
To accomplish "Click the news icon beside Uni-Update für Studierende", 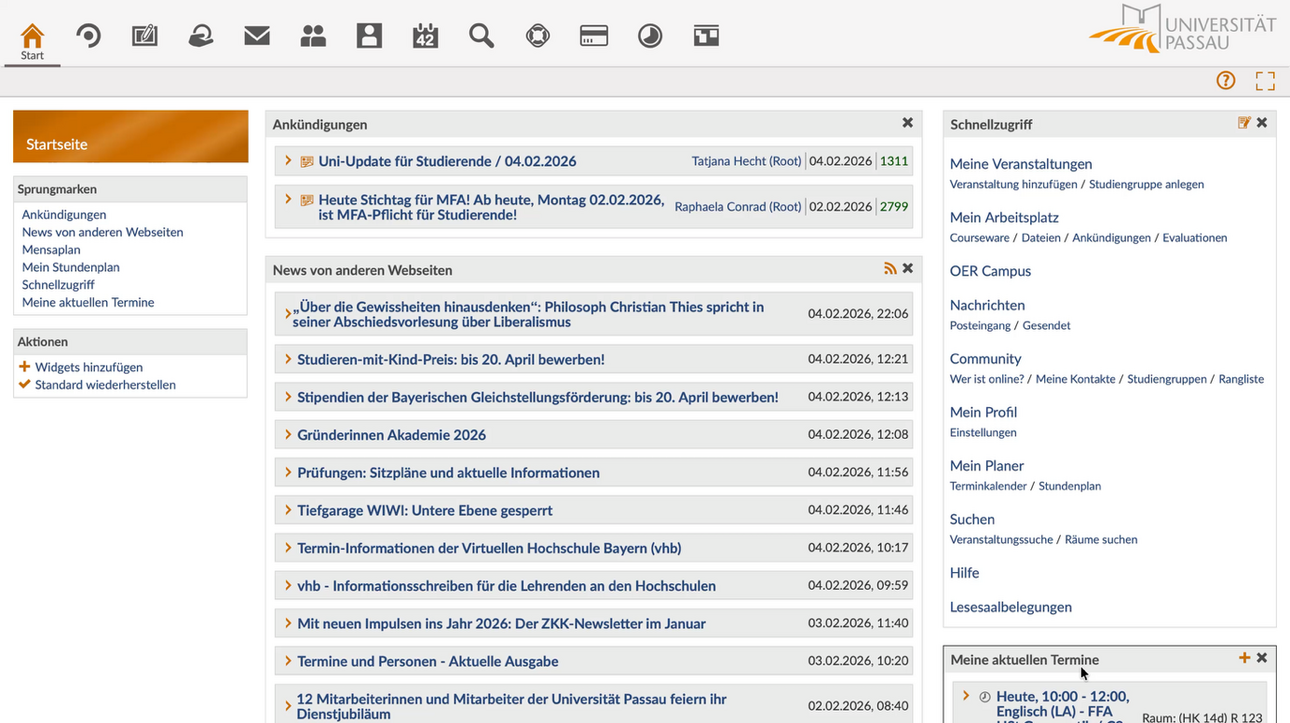I will (307, 161).
